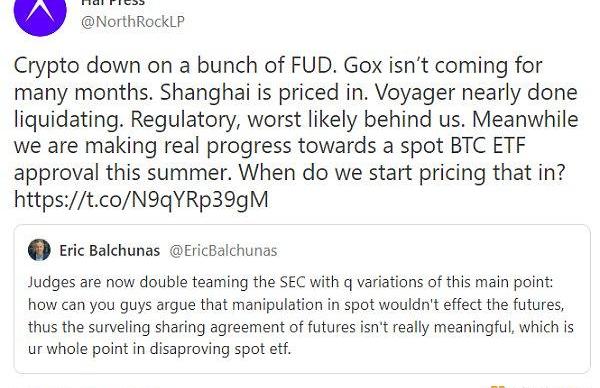This screenshot has height=388, width=600.
Task: Click the word Gox in the tweet
Action: [363, 65]
